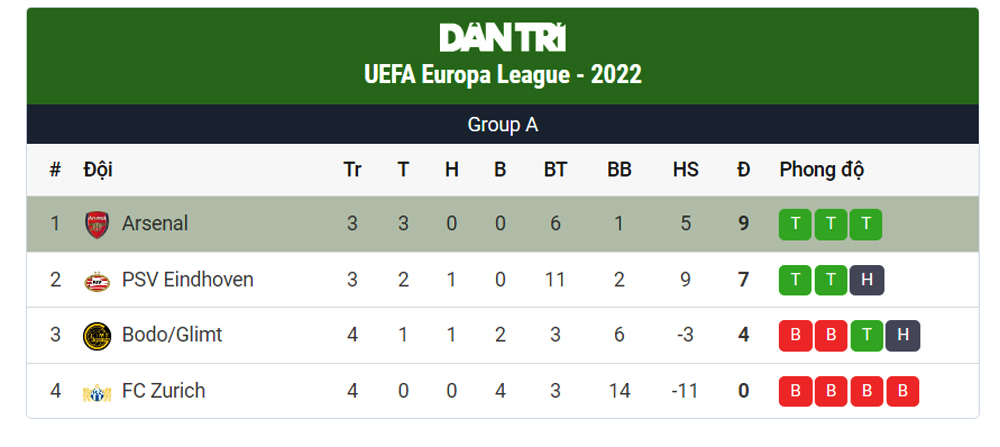Viewport: 1000px width, 447px height.
Task: Click the HS column header
Action: (x=685, y=170)
